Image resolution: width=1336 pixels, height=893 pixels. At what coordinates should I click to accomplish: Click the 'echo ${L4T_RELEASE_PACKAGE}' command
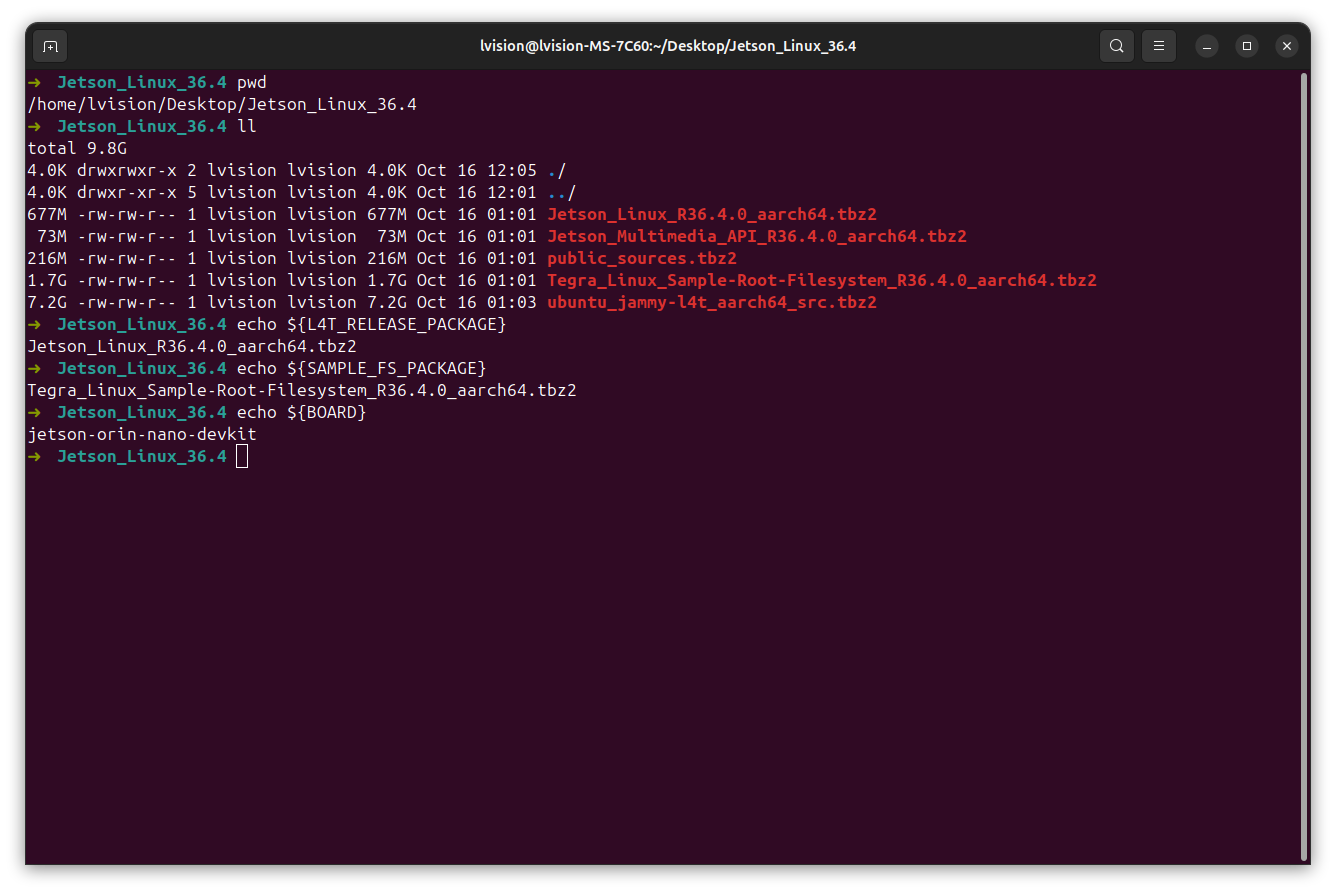(372, 324)
